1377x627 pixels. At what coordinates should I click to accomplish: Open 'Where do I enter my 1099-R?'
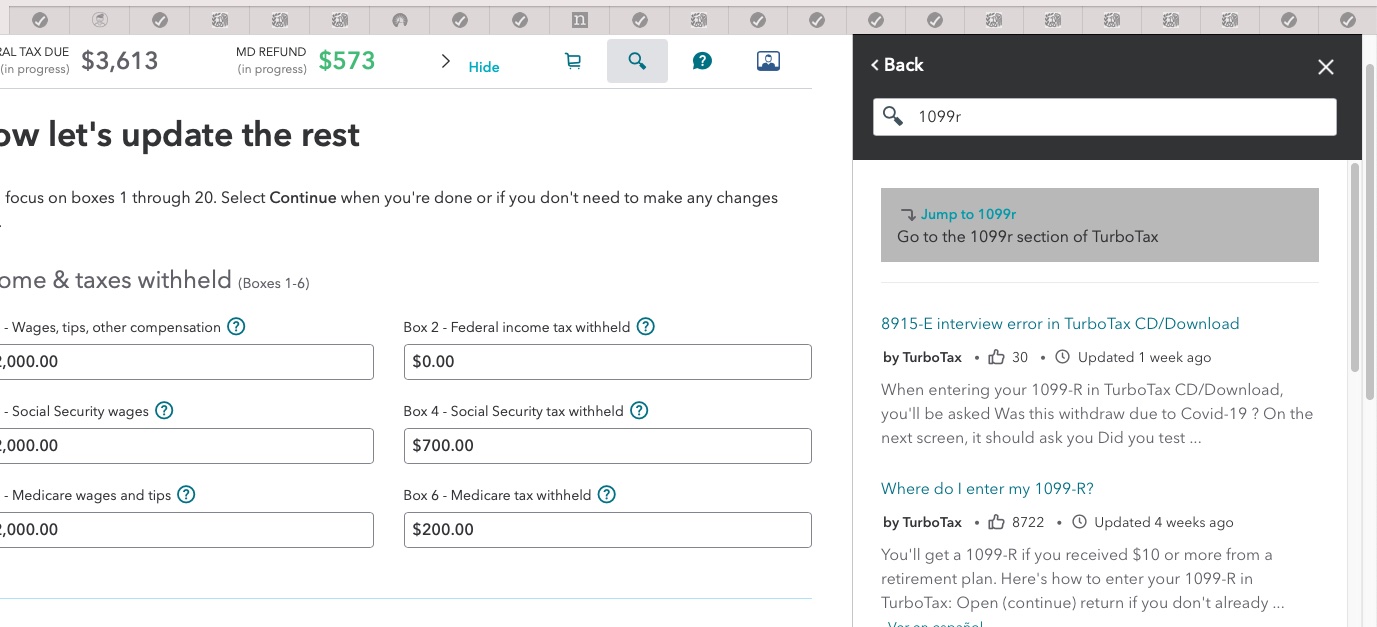987,489
